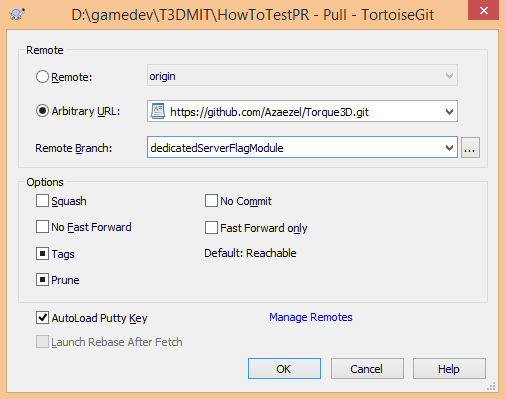
Task: Toggle the Tags tri-state checkbox
Action: 42,254
